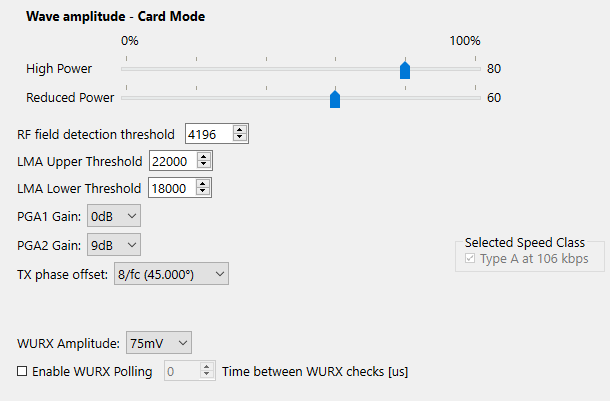Click the High Power slider handle

pyautogui.click(x=405, y=69)
